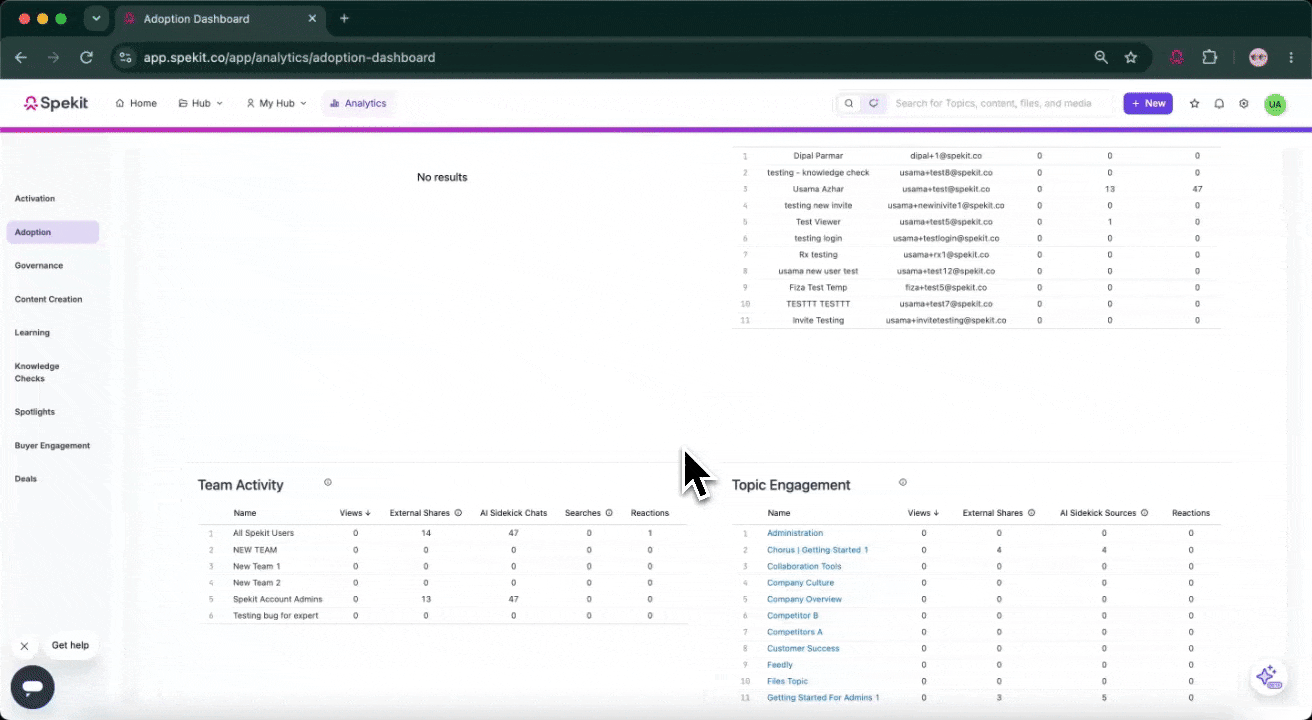The width and height of the screenshot is (1312, 720).
Task: Show info for AI Sidekick Sources column
Action: 1144,513
